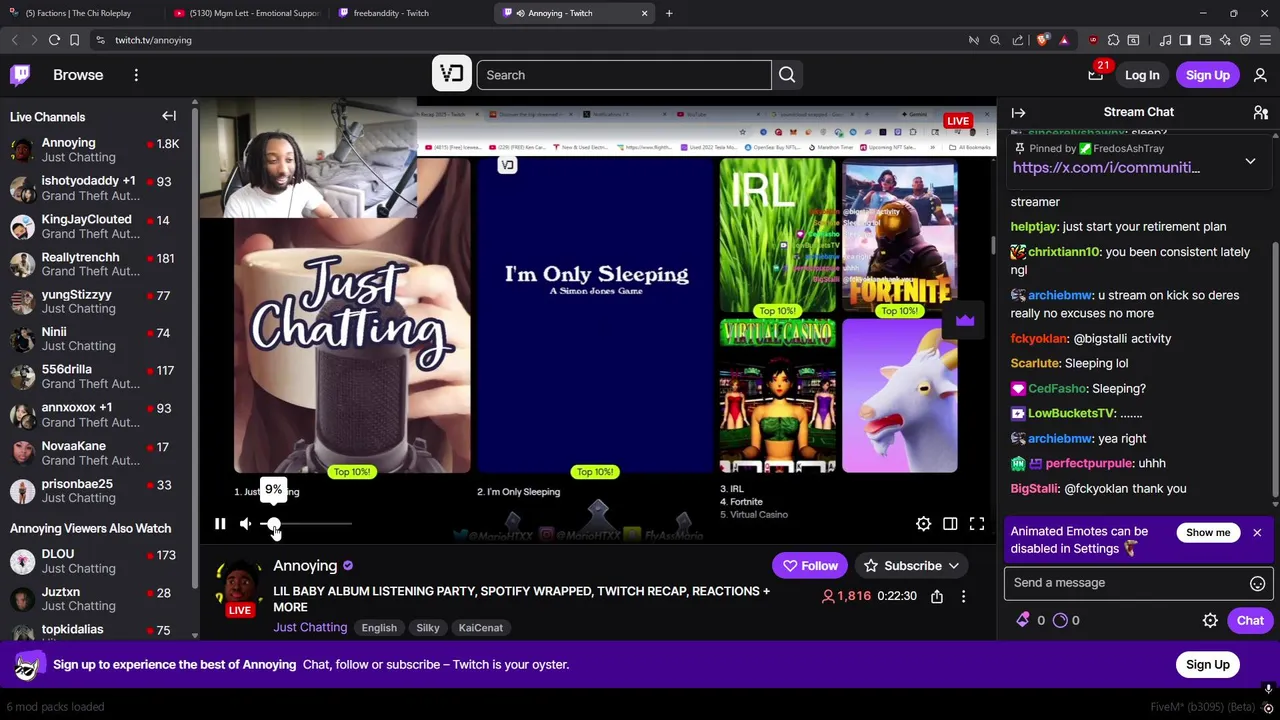Dismiss the Animated Emotes notice

[1257, 532]
